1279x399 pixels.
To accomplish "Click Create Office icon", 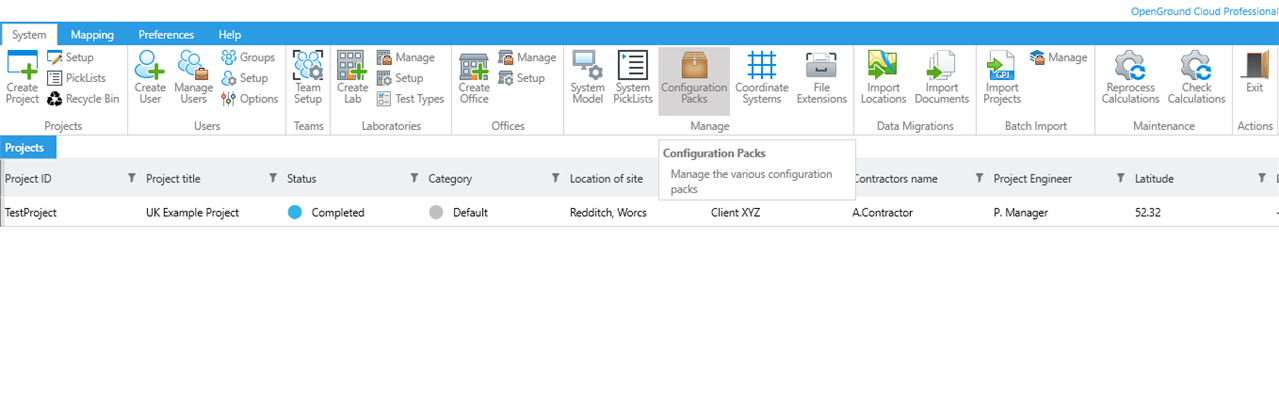I will tap(474, 77).
